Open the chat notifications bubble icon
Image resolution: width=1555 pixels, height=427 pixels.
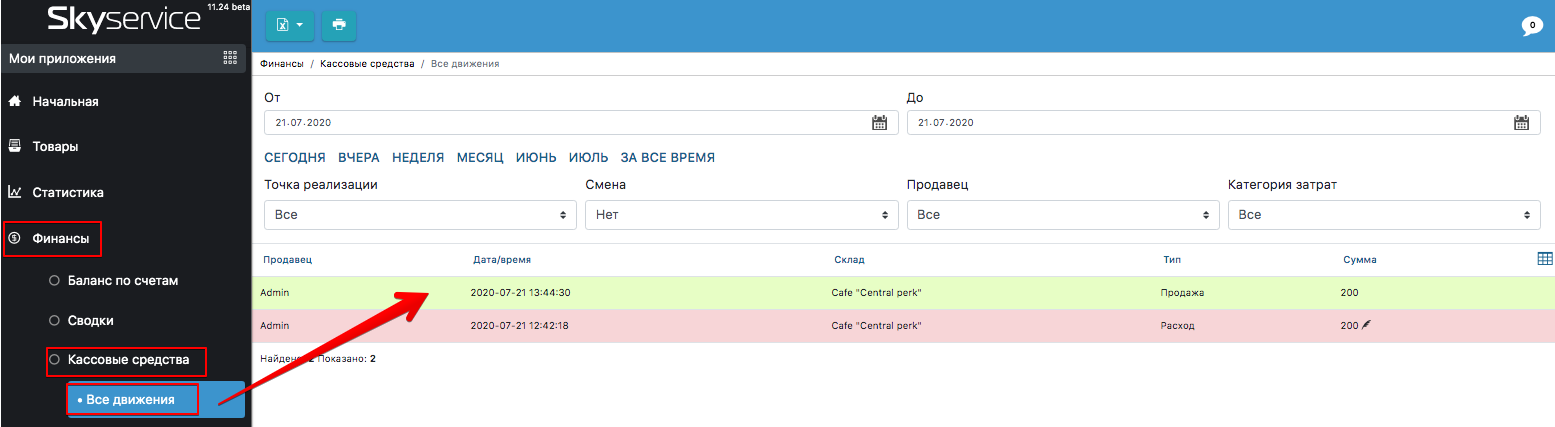click(x=1530, y=26)
